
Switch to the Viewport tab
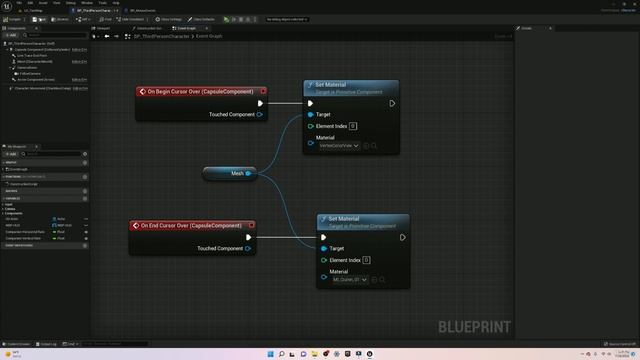(101, 28)
